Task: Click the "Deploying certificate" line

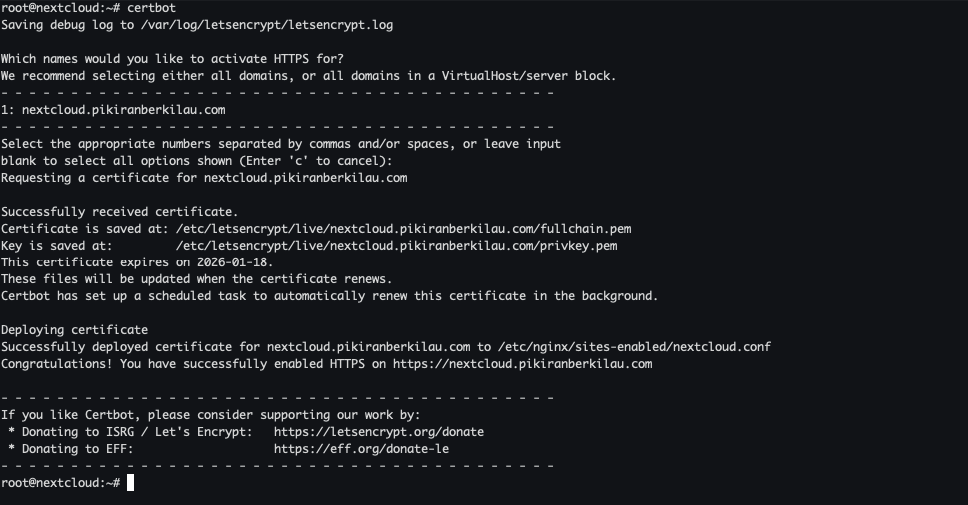Action: (x=74, y=330)
